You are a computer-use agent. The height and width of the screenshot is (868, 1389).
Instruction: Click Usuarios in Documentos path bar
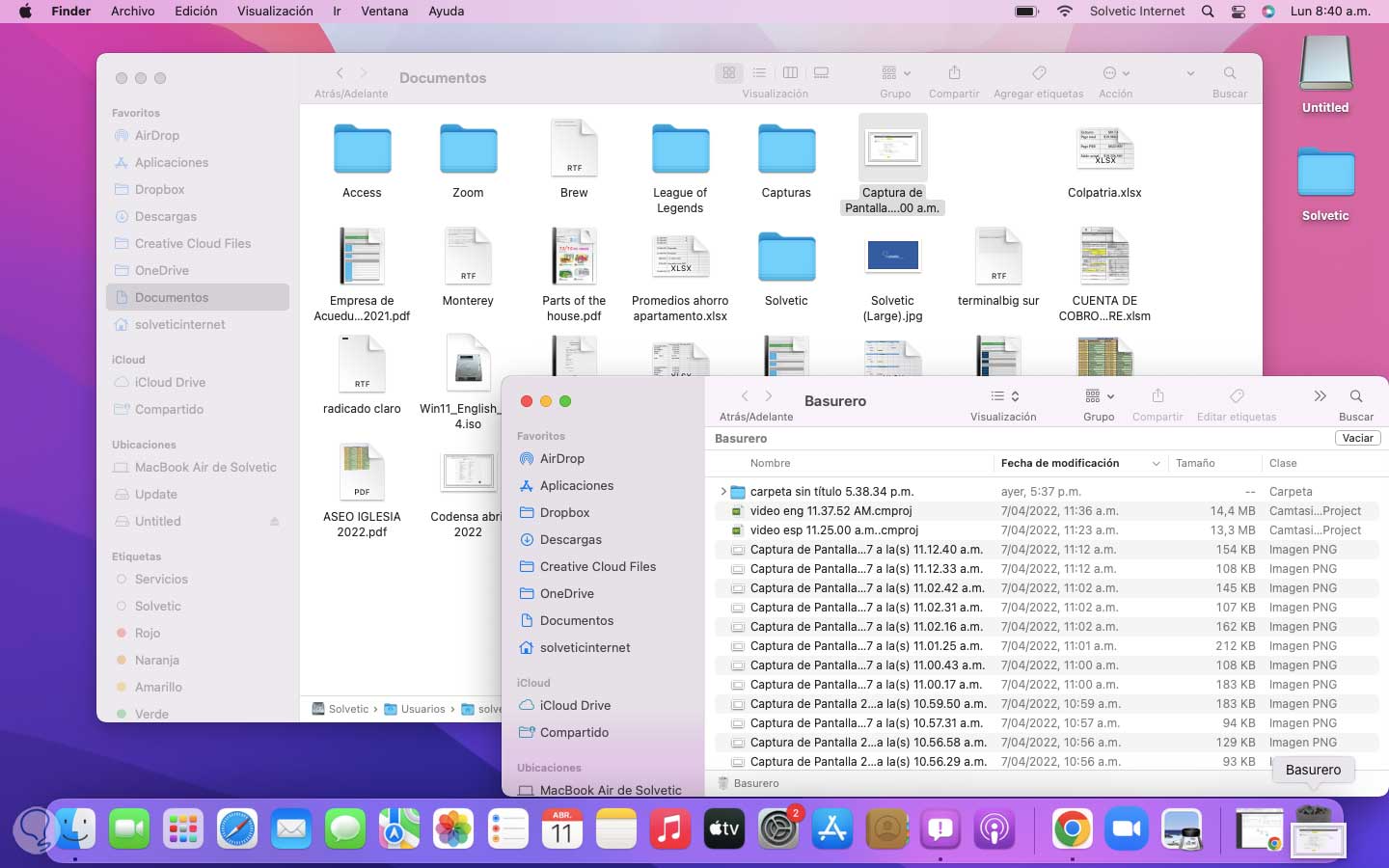[x=416, y=709]
